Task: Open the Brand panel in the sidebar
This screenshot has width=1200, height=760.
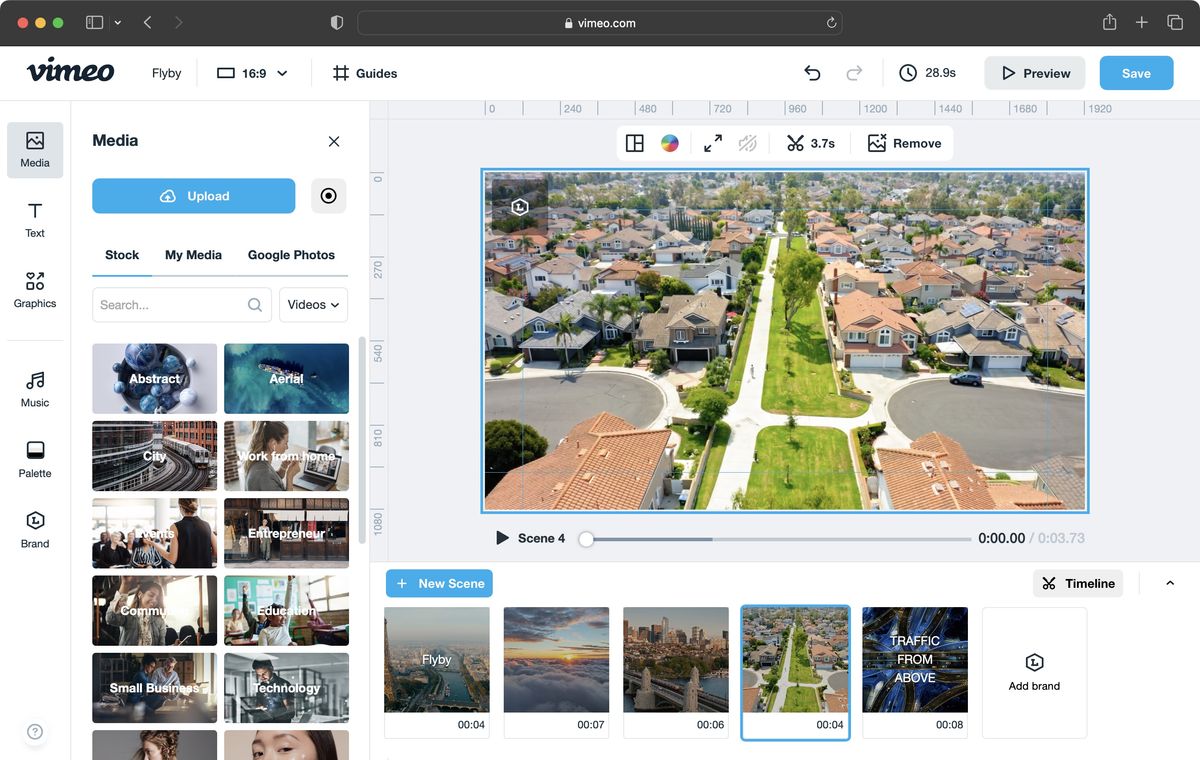Action: [x=35, y=530]
